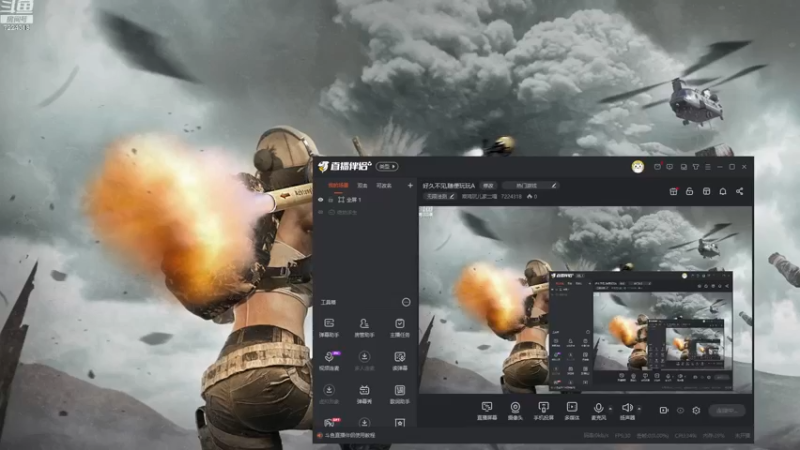Open the user avatar in the title bar
Screen dimensions: 800x450
[637, 167]
